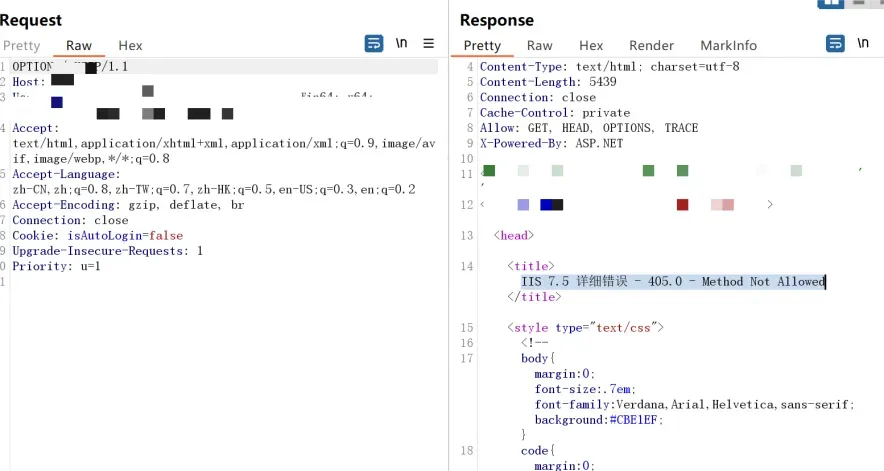Click the 'X-Powered-By: ASP.NET' line
This screenshot has height=471, width=884.
(551, 143)
